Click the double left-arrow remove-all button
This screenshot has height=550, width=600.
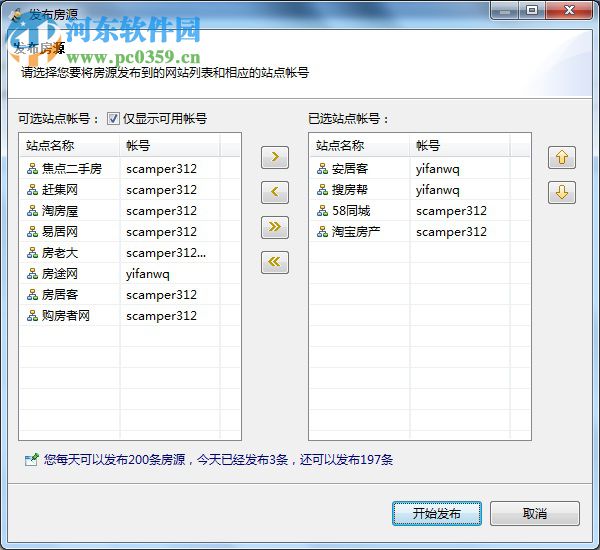pyautogui.click(x=275, y=262)
